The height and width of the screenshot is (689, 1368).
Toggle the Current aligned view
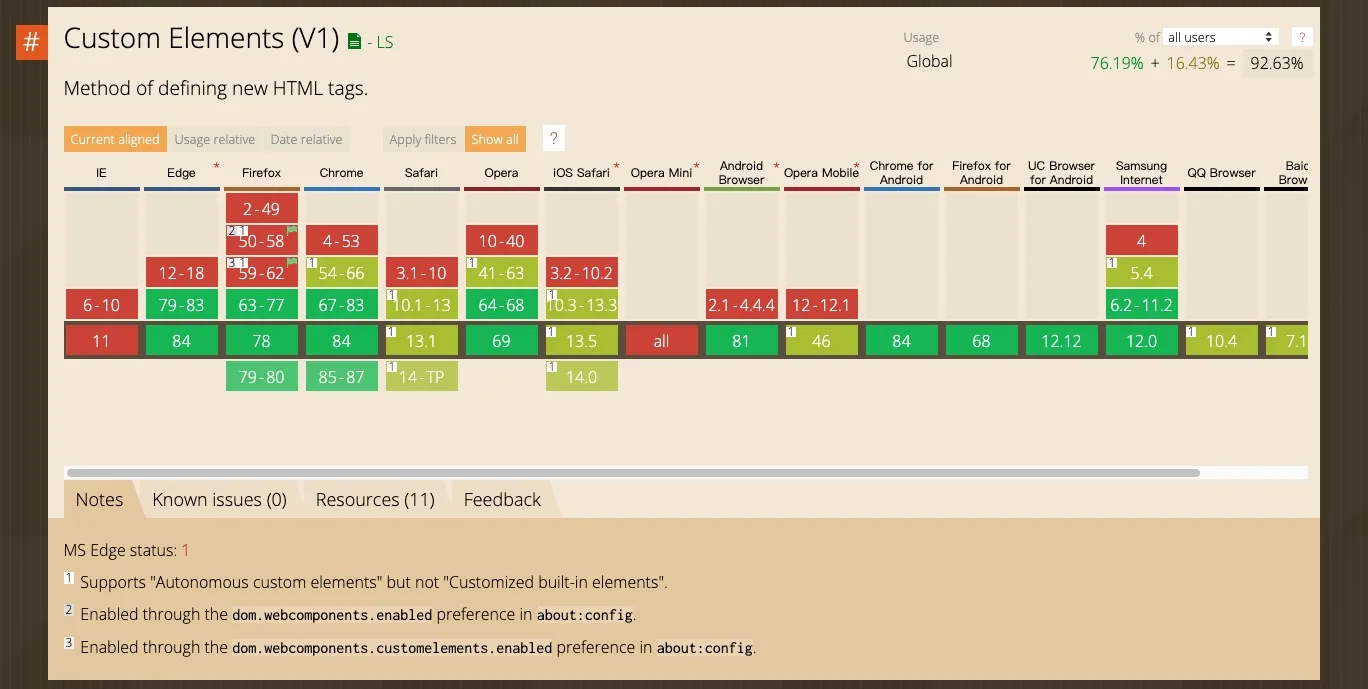click(115, 139)
